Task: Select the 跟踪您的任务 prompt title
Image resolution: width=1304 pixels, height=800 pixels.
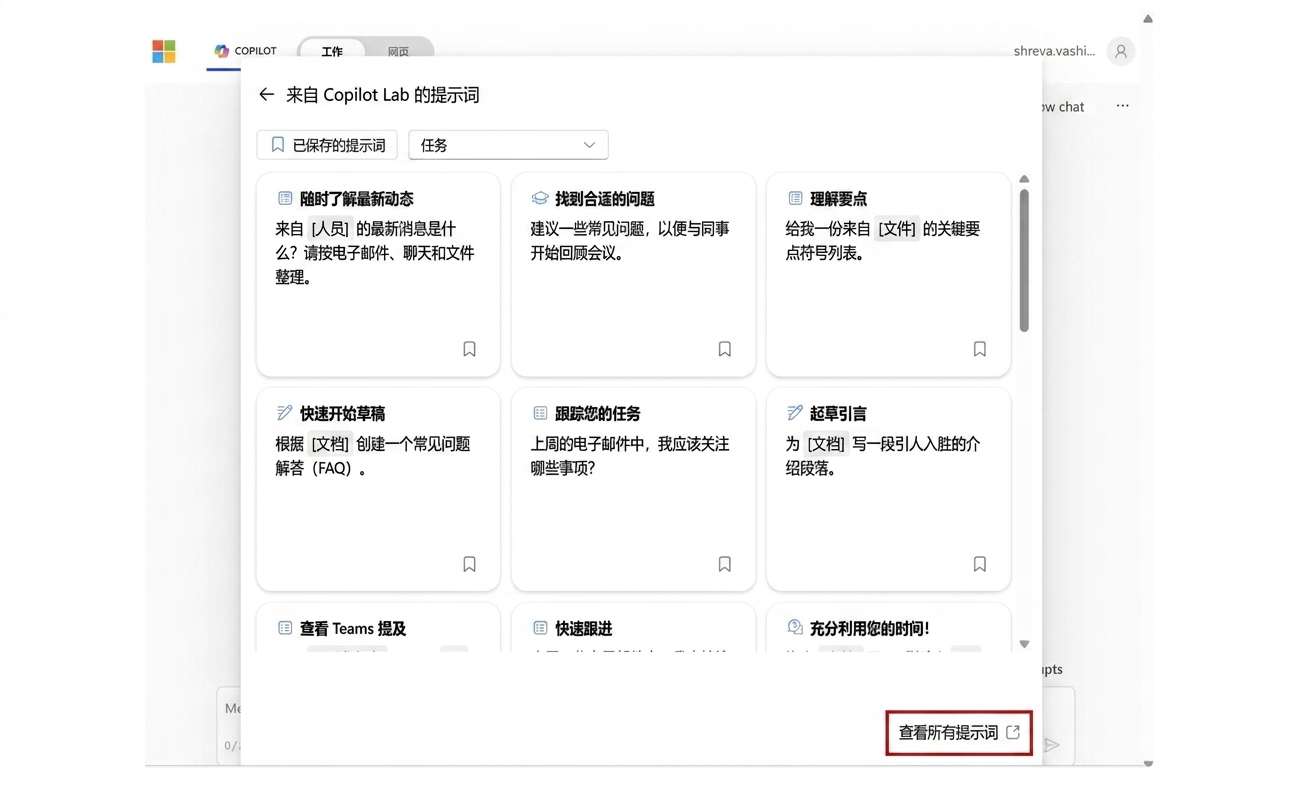Action: click(598, 413)
